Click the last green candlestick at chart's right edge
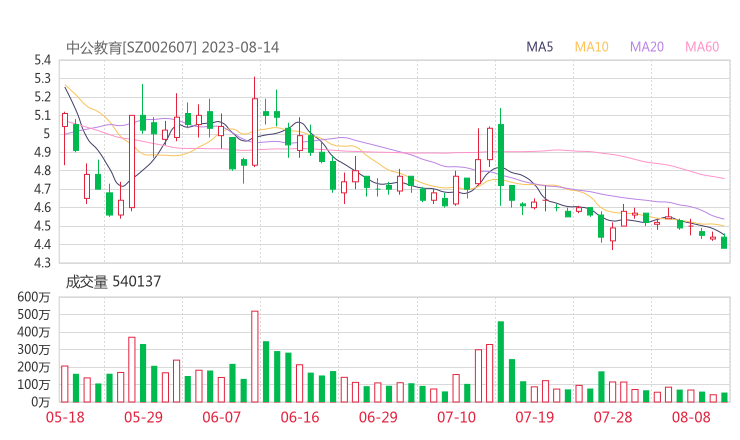The width and height of the screenshot is (740, 440). click(724, 243)
